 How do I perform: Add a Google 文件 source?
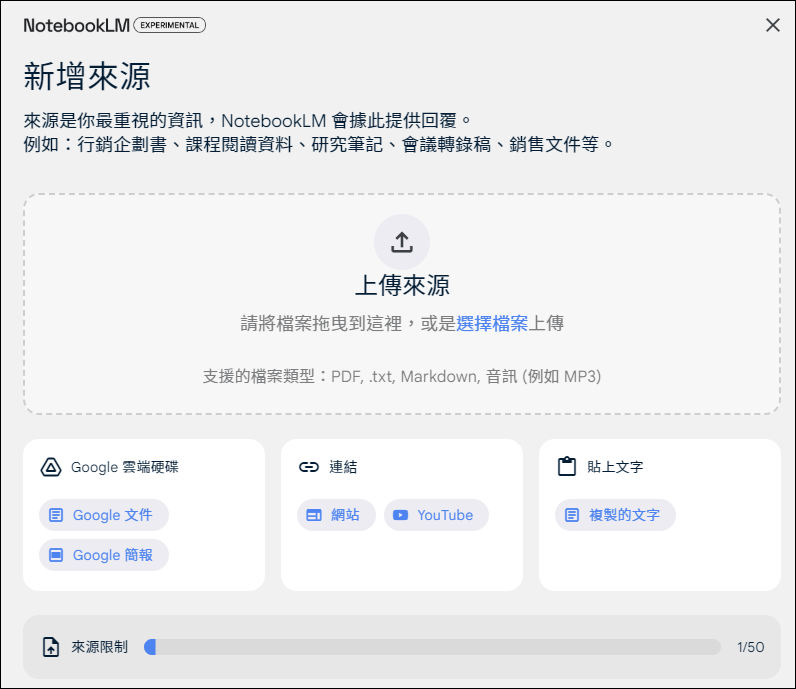[104, 515]
